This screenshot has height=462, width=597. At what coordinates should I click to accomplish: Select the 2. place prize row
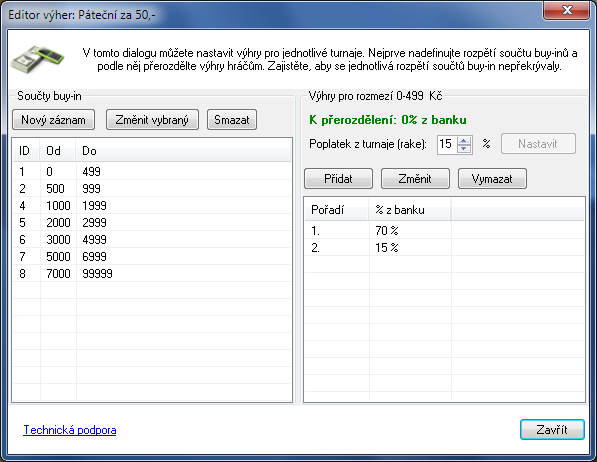(444, 248)
